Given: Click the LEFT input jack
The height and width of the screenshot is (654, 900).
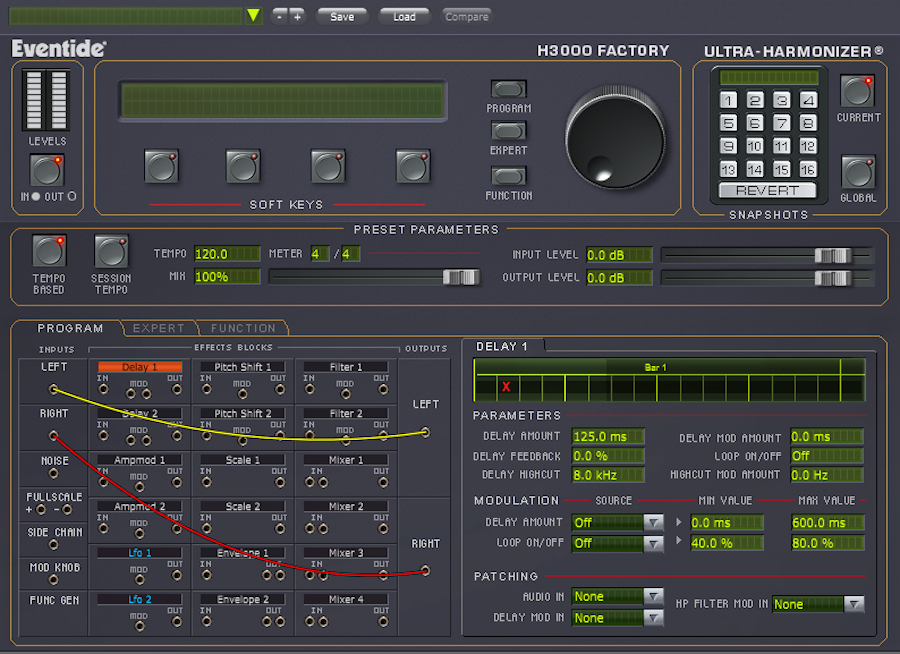Looking at the screenshot, I should click(53, 389).
